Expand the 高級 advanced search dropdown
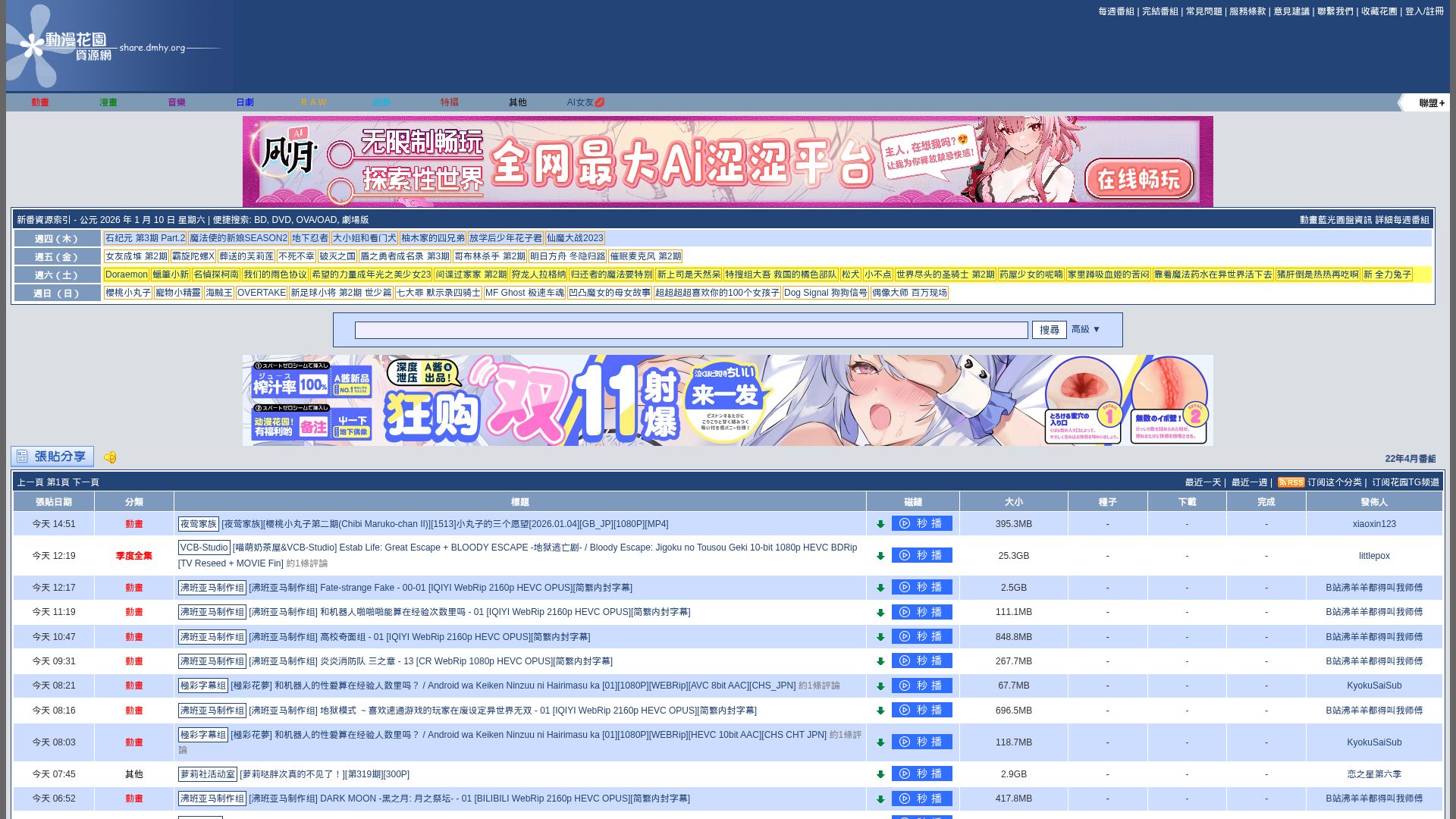The width and height of the screenshot is (1456, 819). pyautogui.click(x=1085, y=329)
